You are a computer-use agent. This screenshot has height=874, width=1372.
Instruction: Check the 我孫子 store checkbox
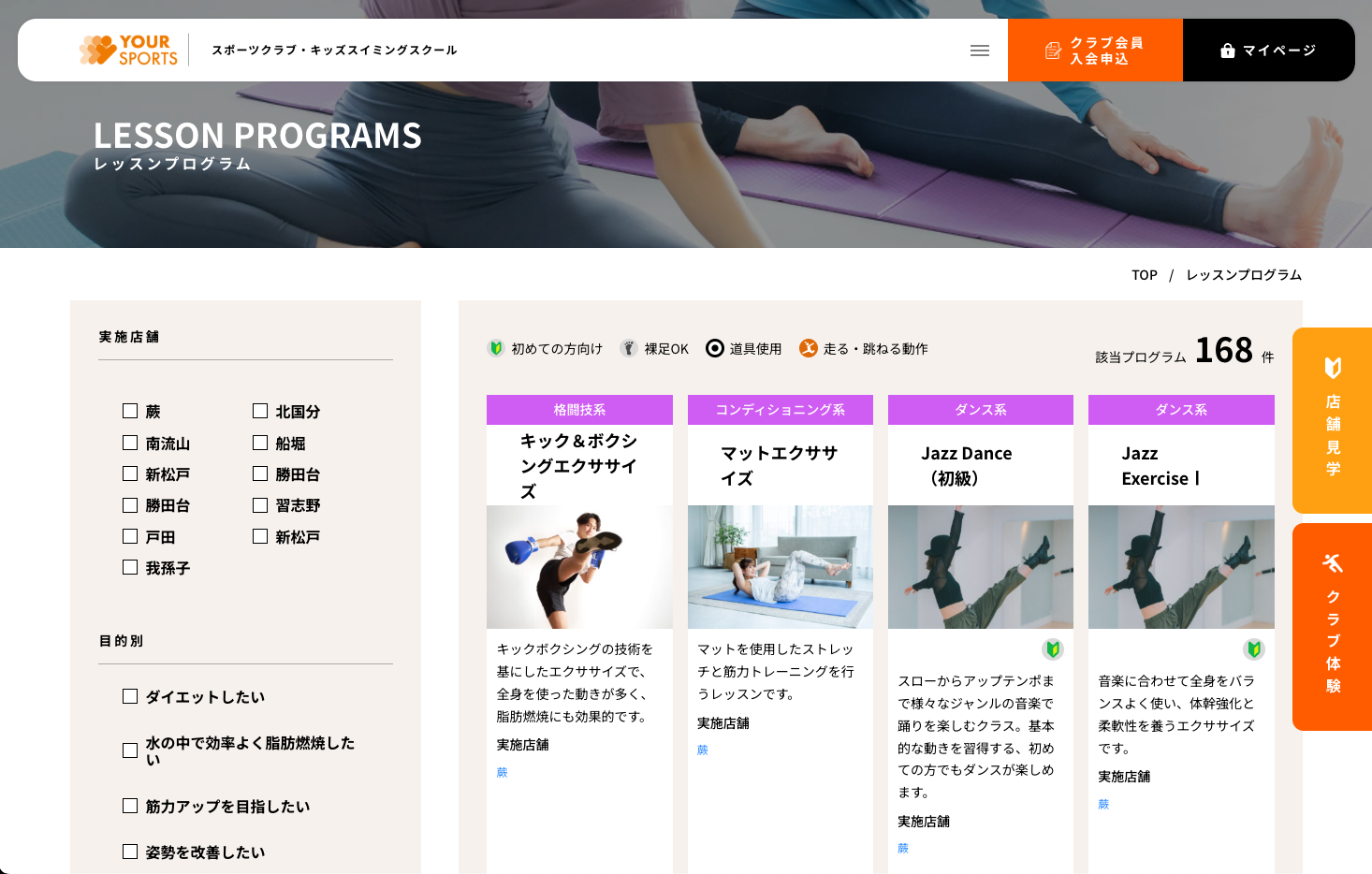pyautogui.click(x=130, y=567)
